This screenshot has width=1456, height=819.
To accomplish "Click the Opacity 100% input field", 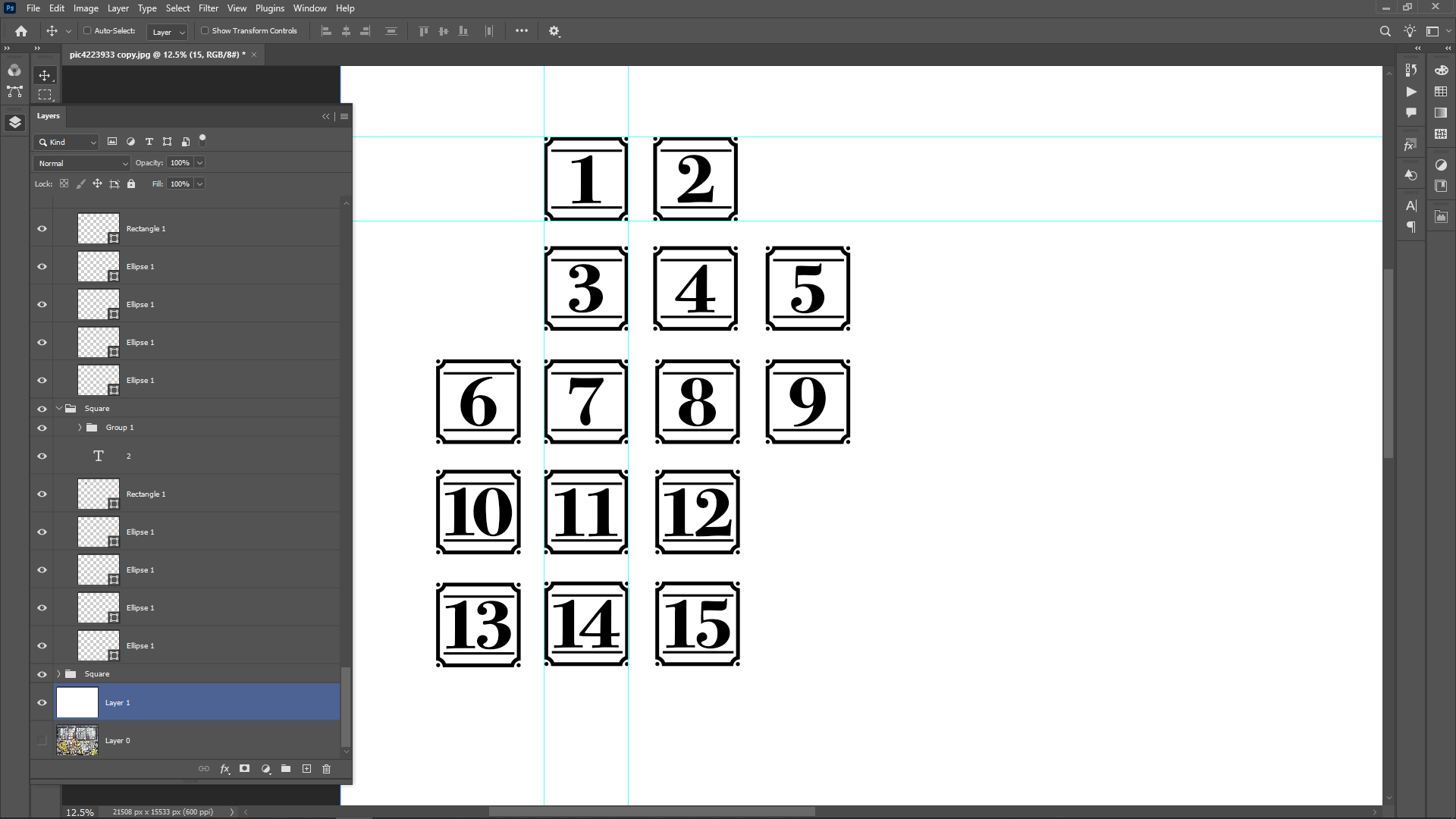I will click(180, 163).
